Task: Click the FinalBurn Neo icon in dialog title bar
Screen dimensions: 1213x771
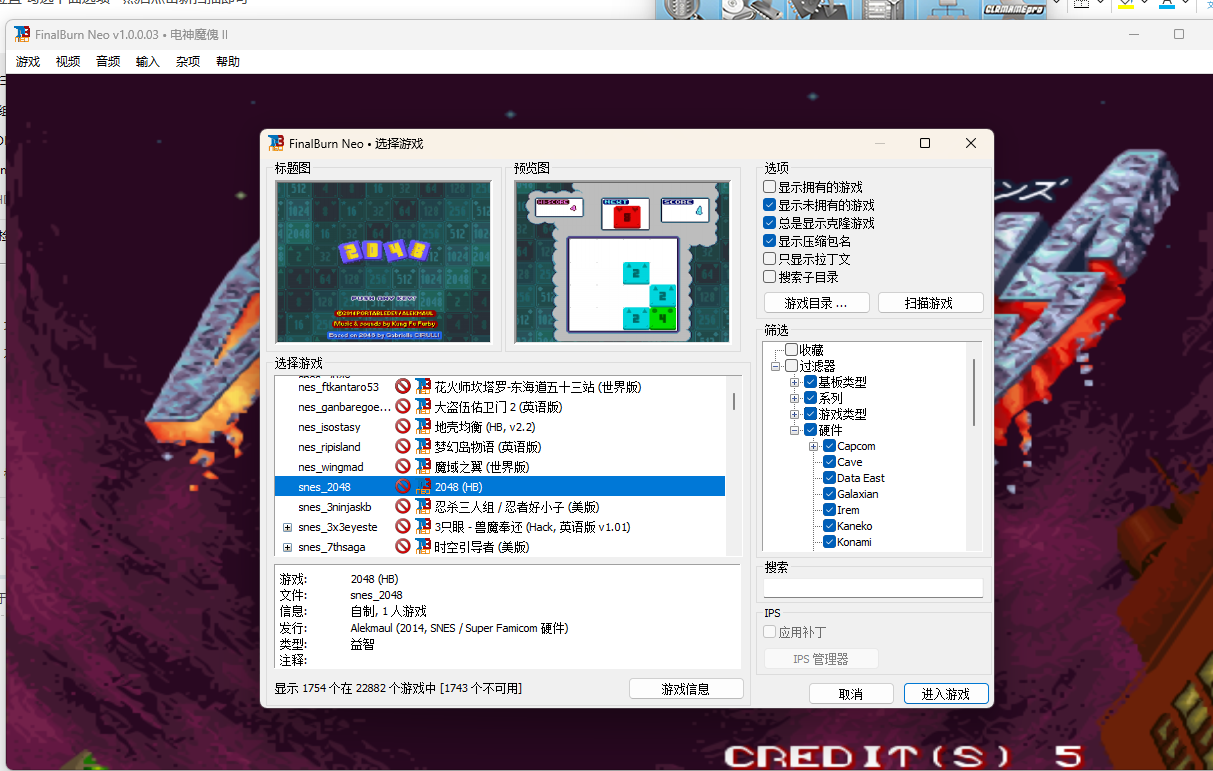Action: (276, 143)
